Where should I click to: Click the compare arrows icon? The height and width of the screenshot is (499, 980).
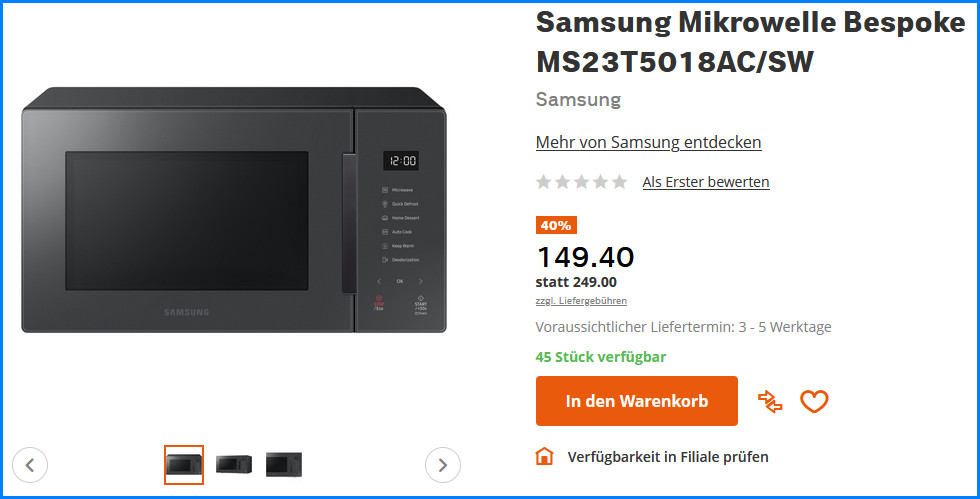tap(770, 401)
